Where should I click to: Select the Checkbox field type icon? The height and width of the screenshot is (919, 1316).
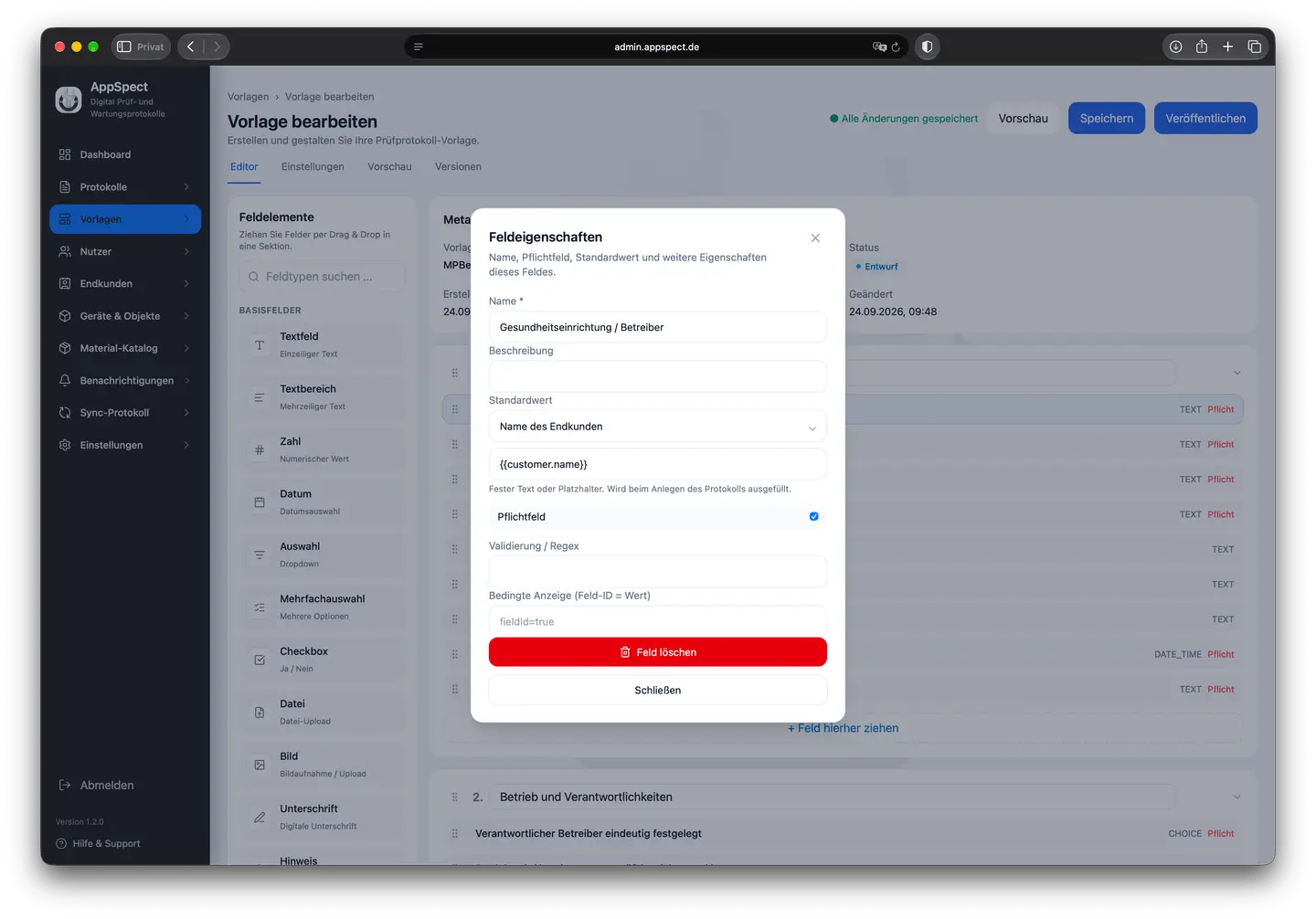pos(260,660)
